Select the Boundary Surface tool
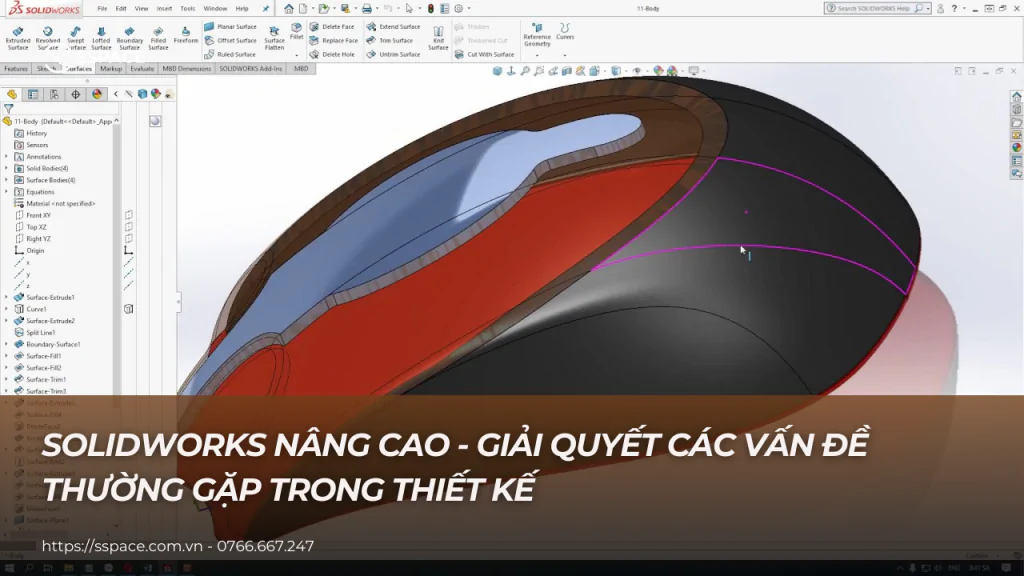 pyautogui.click(x=129, y=39)
